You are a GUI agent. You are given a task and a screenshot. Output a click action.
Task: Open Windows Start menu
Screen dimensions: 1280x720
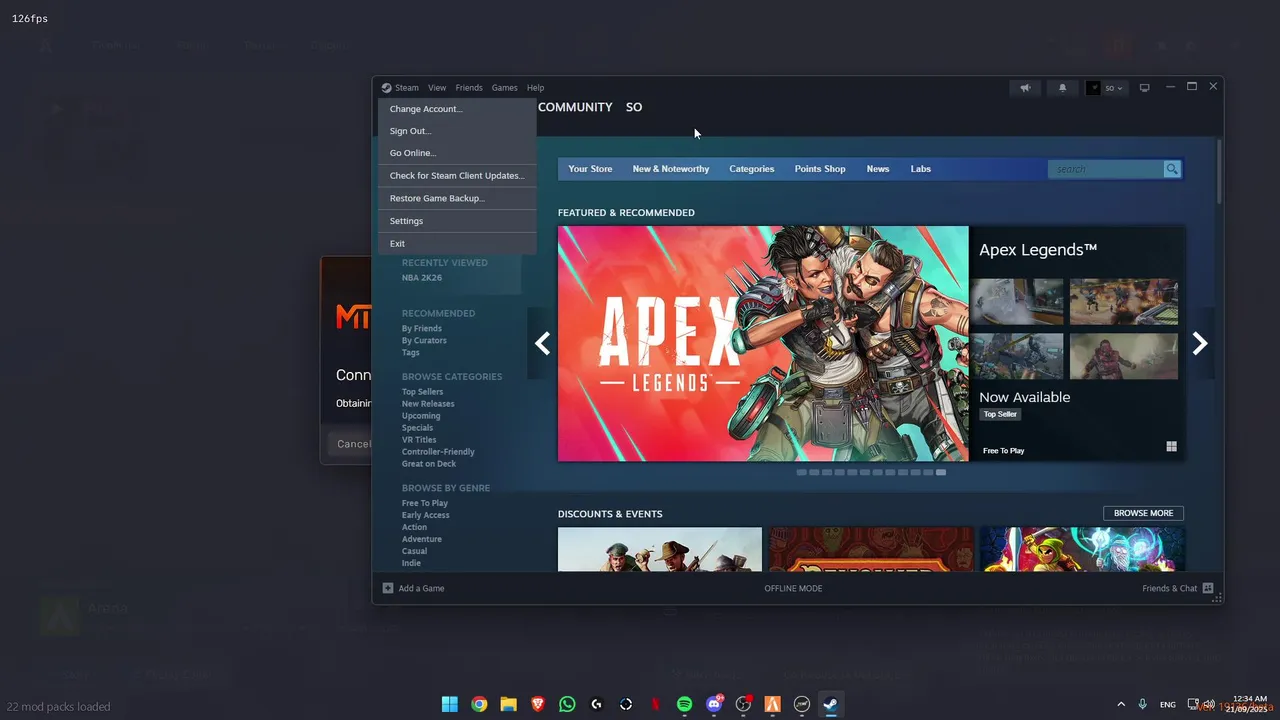[450, 704]
